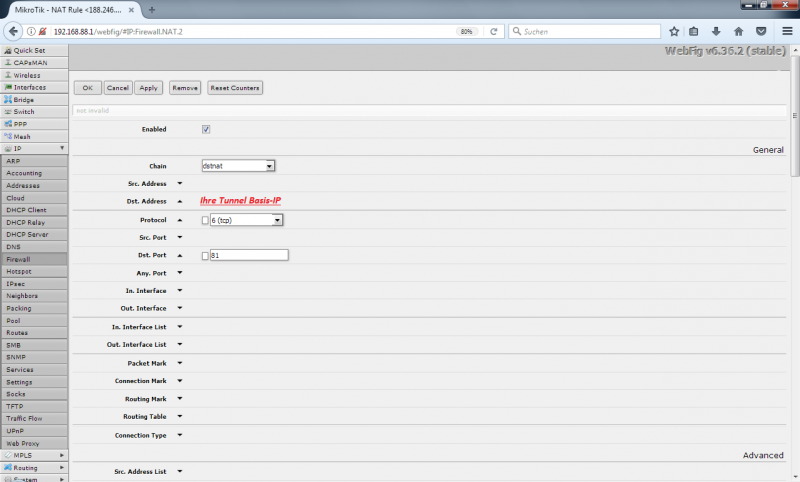Click the Reset Counters button
800x482 pixels.
(235, 88)
